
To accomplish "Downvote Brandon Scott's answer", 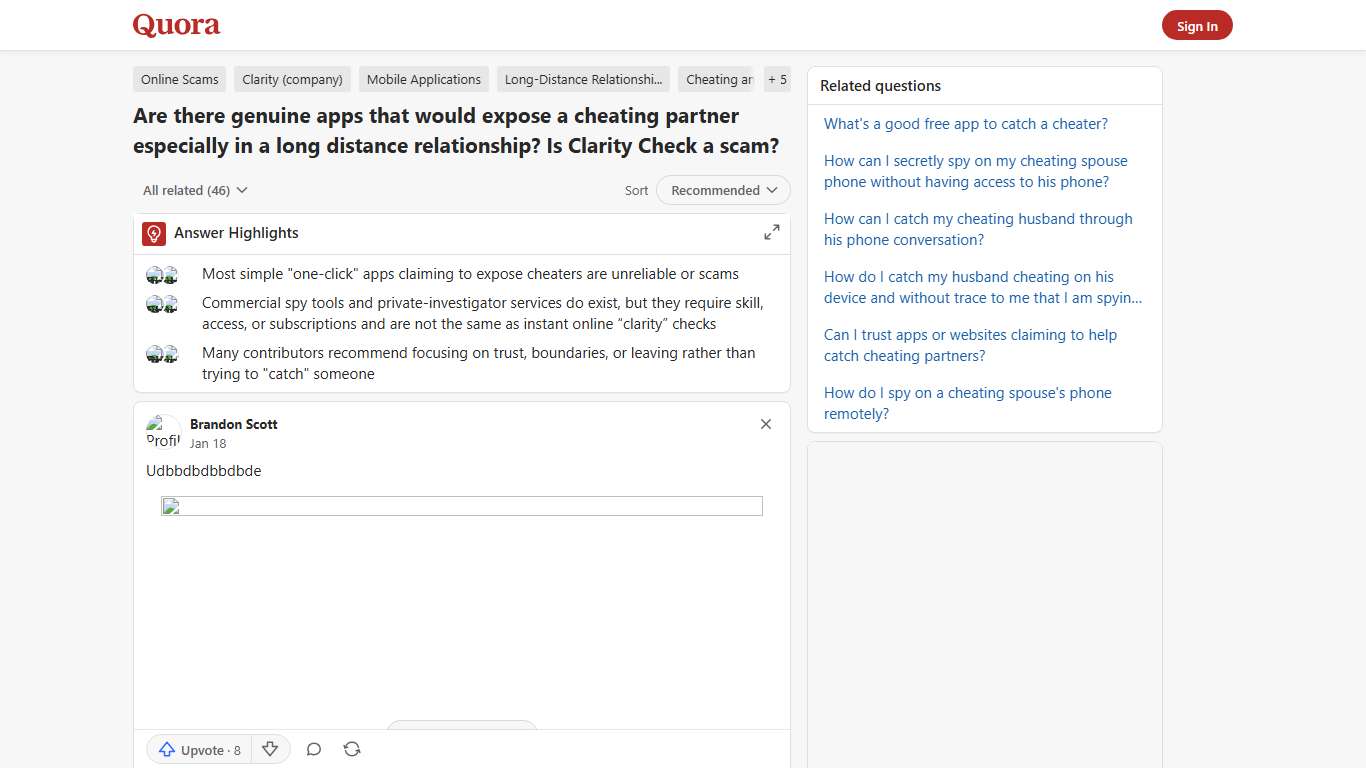I will [270, 749].
